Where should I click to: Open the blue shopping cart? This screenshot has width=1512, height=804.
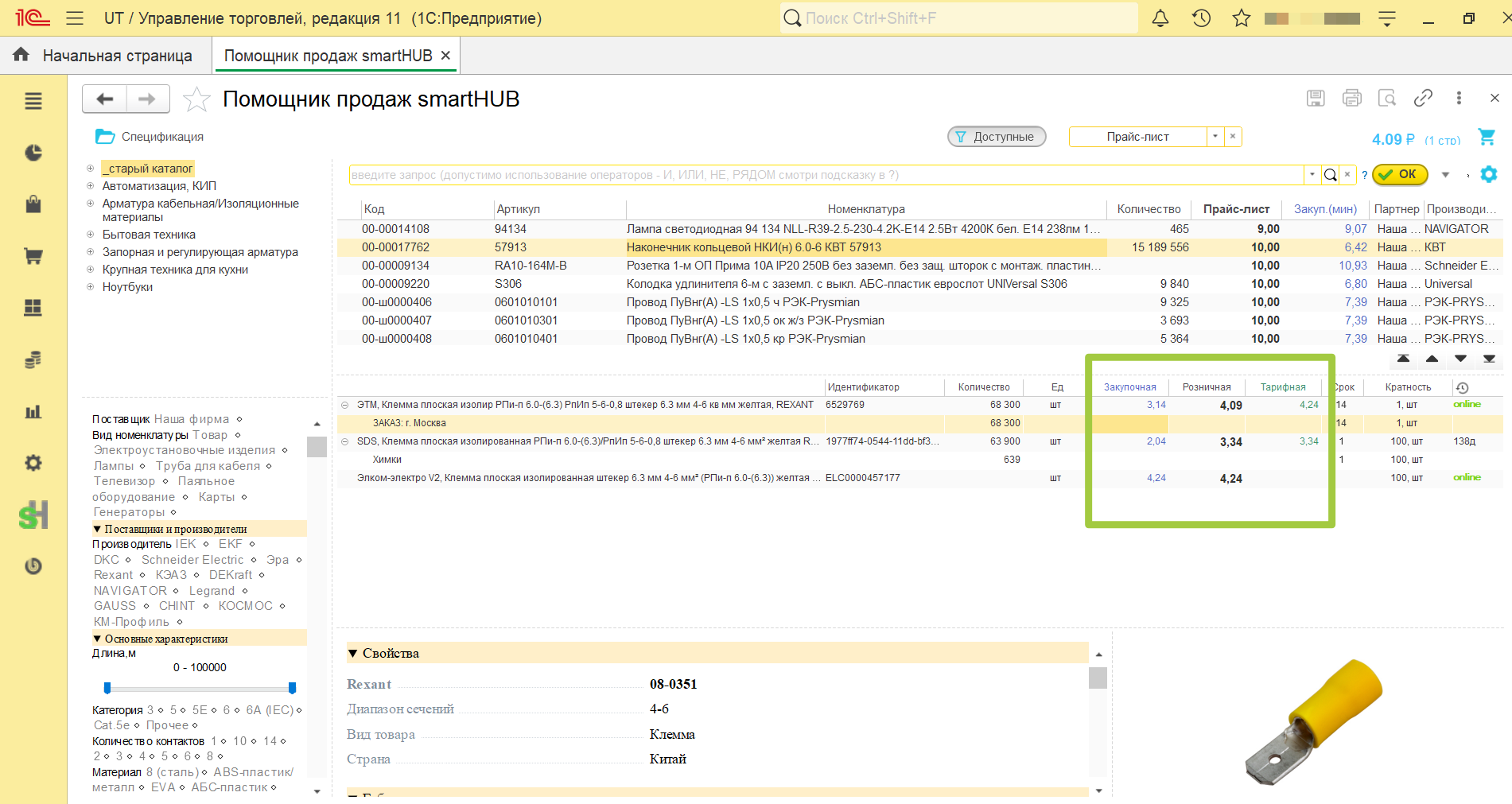click(1486, 137)
